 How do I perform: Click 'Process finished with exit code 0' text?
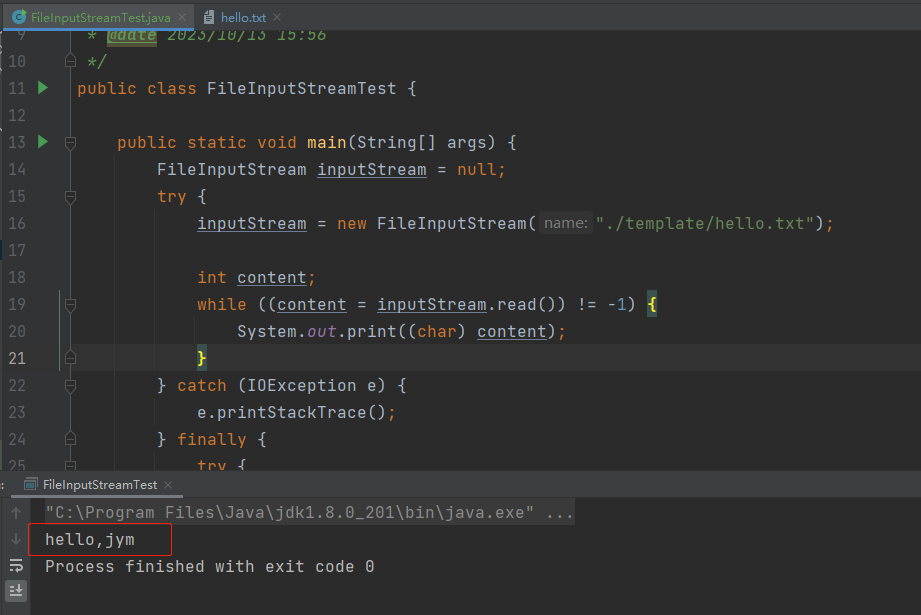(x=210, y=567)
